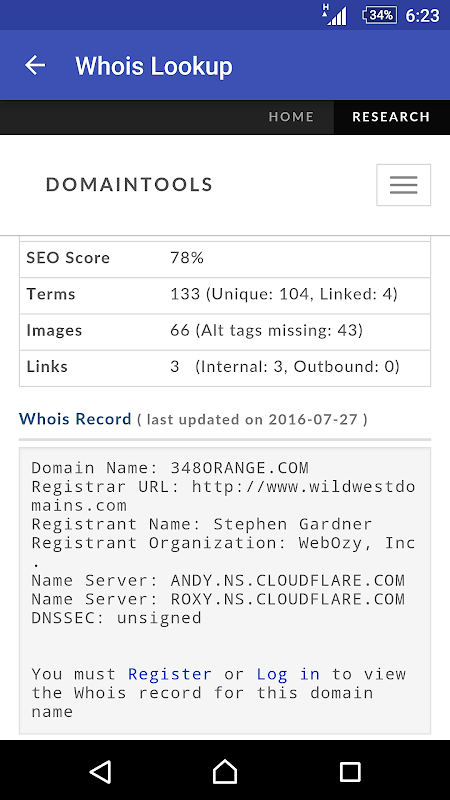The width and height of the screenshot is (450, 800).
Task: Tap the signal strength icon
Action: click(336, 15)
